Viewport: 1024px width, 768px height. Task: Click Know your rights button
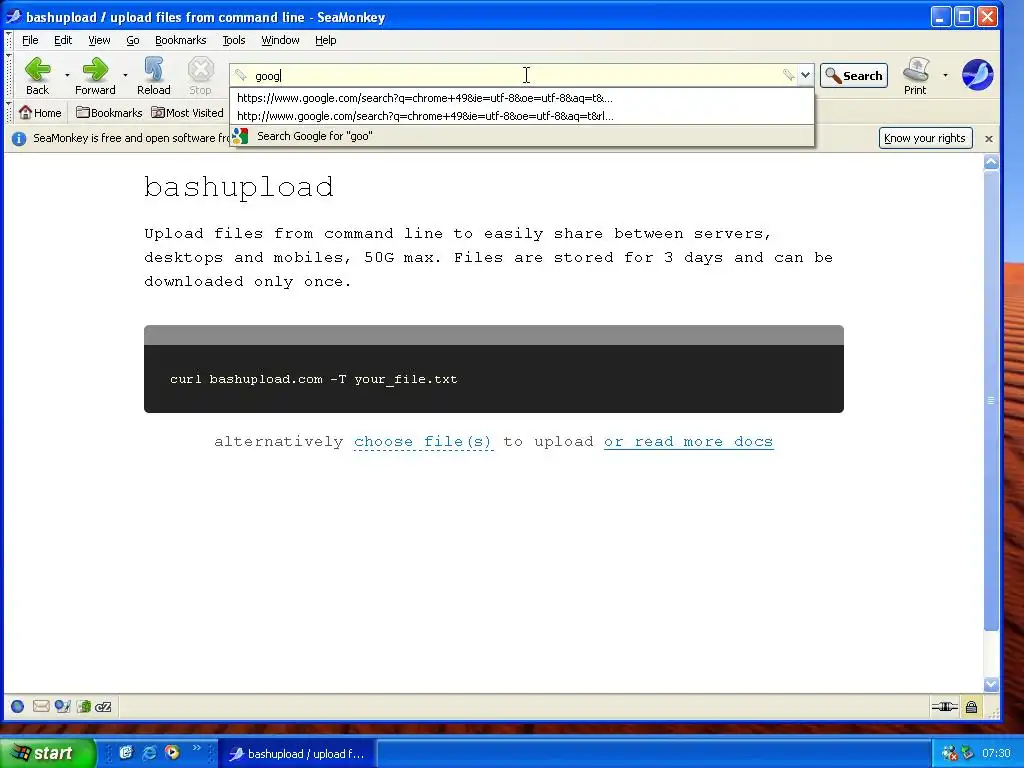(925, 138)
